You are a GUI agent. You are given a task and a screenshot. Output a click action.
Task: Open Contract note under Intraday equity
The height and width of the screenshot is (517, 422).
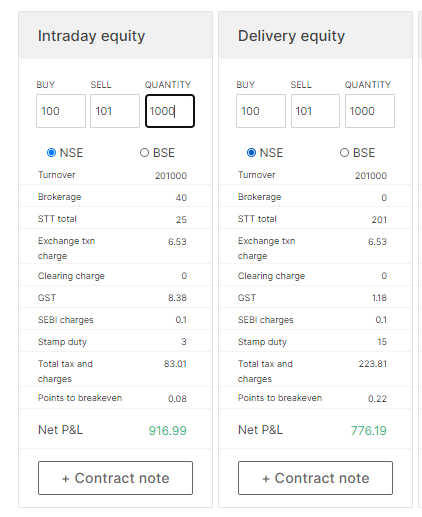[115, 478]
